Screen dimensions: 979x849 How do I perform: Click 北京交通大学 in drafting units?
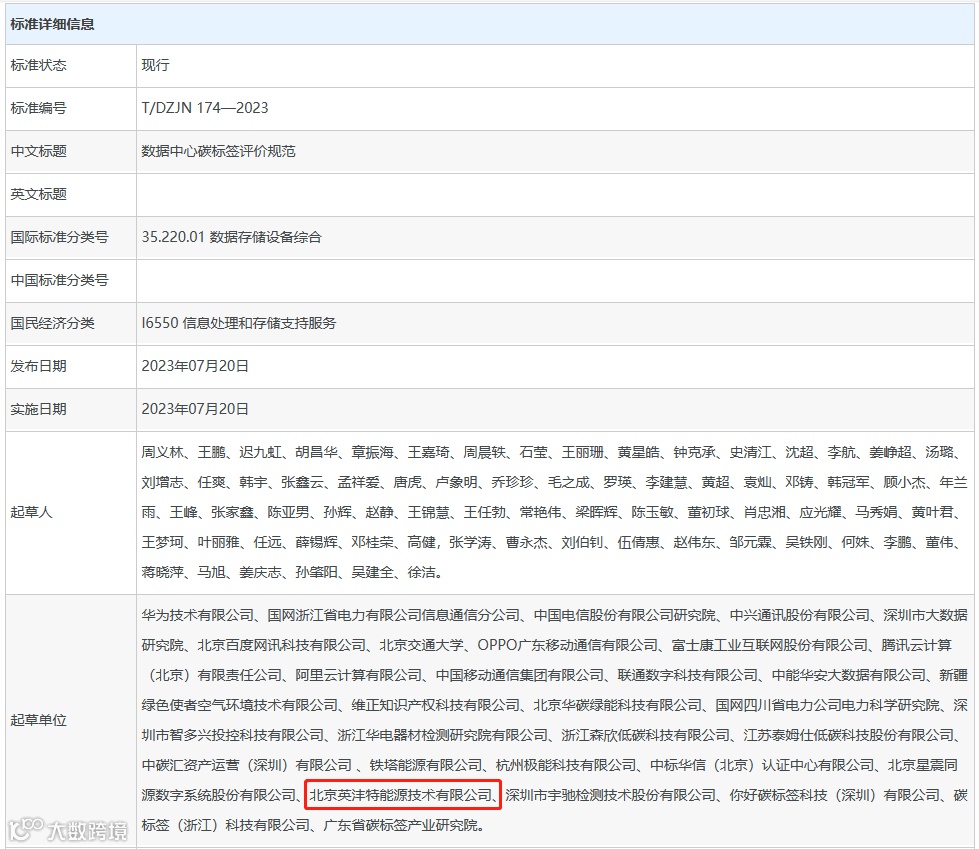point(421,645)
